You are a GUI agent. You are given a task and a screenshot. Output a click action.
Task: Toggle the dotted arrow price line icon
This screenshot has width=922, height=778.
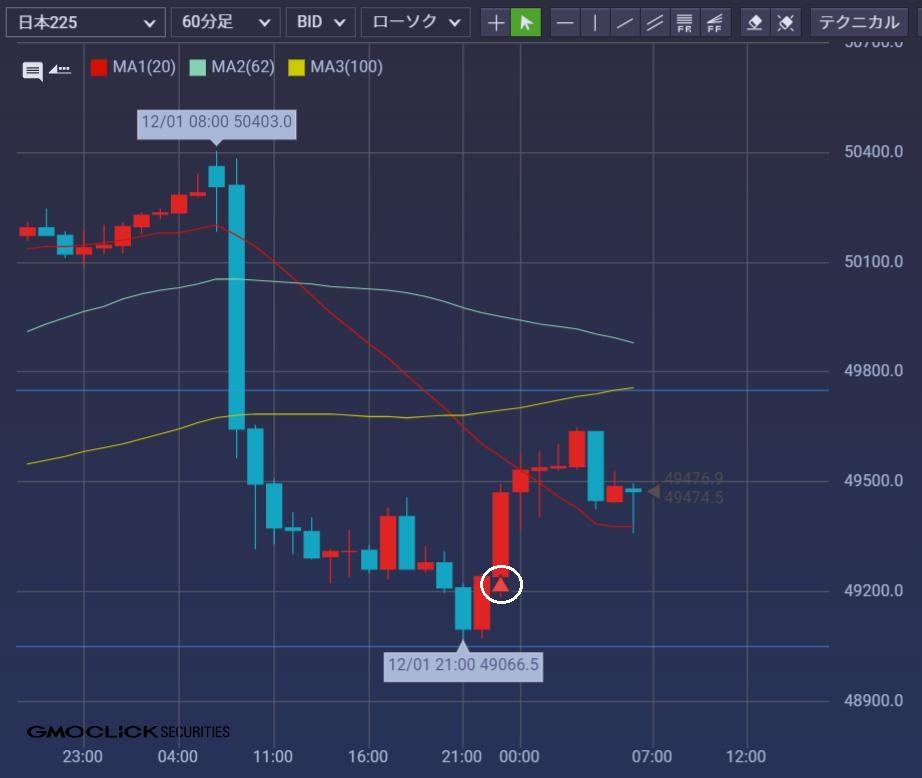60,69
